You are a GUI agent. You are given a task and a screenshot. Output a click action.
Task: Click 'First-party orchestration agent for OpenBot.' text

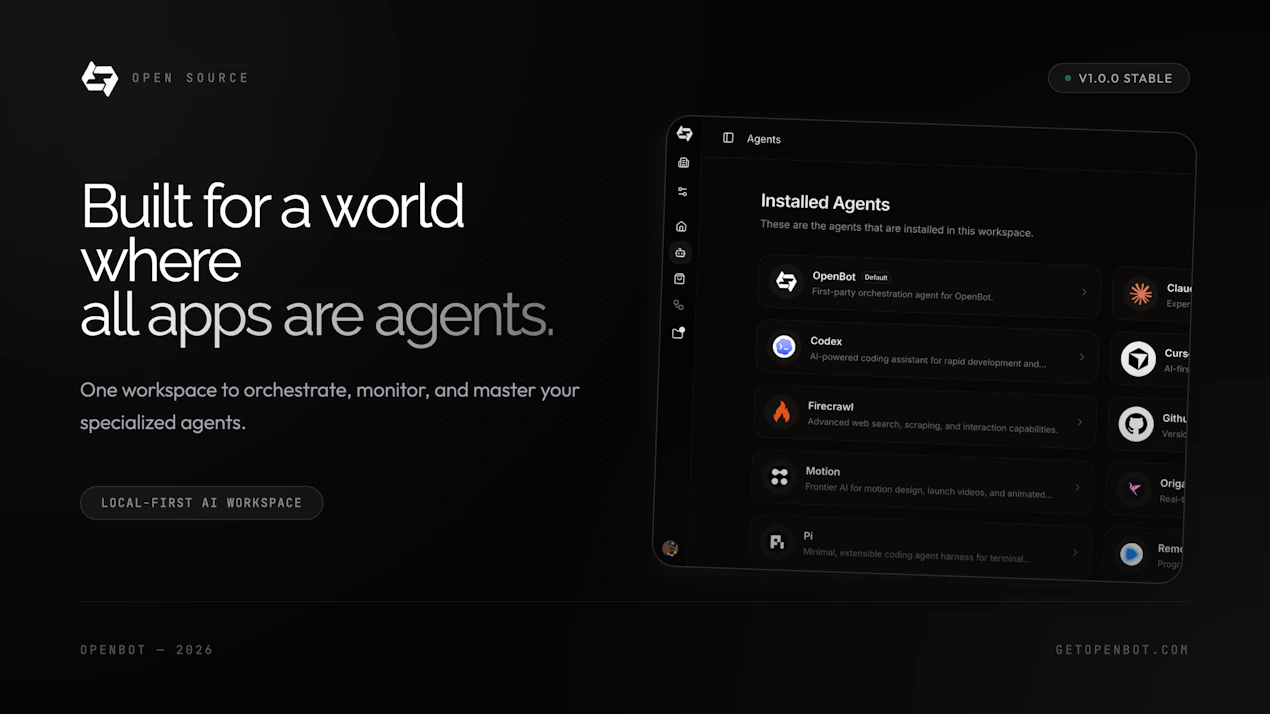902,295
